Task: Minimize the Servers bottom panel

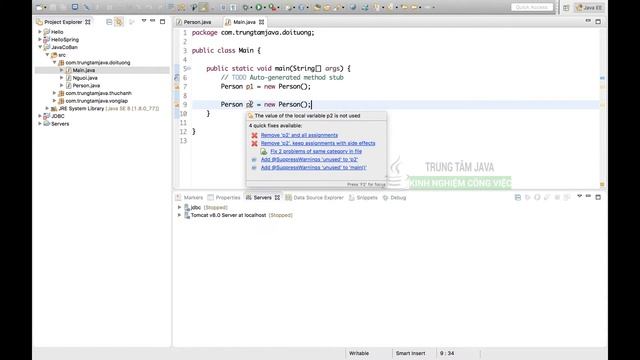Action: tap(588, 196)
